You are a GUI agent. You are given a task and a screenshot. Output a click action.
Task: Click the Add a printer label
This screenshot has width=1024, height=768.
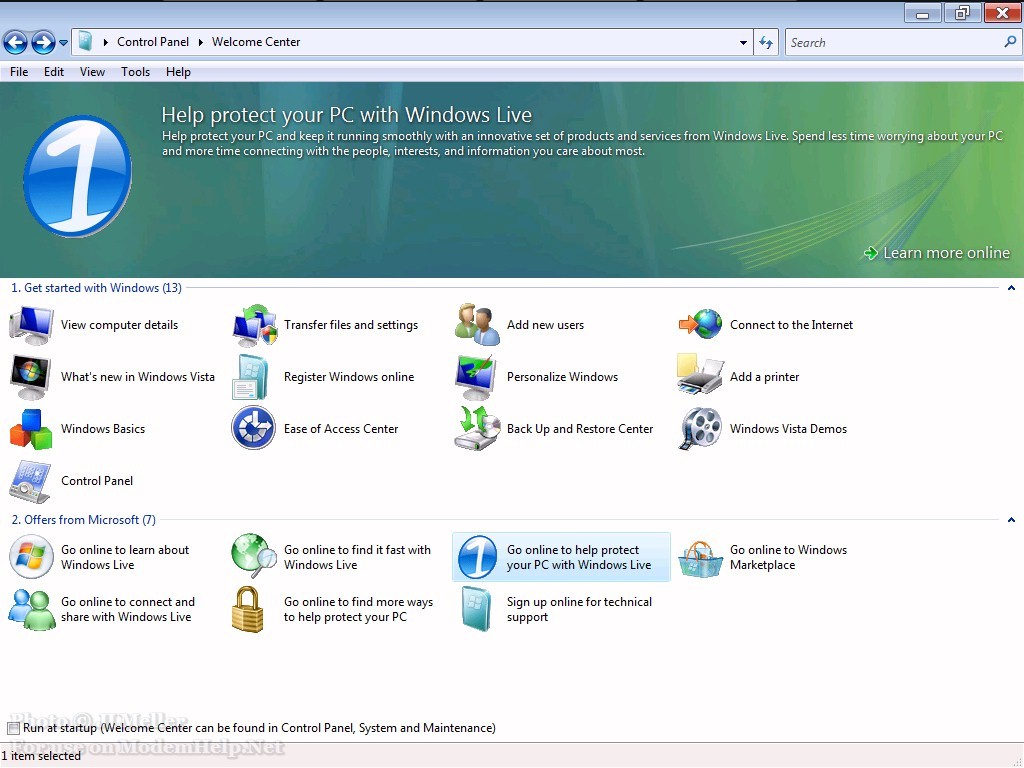764,377
